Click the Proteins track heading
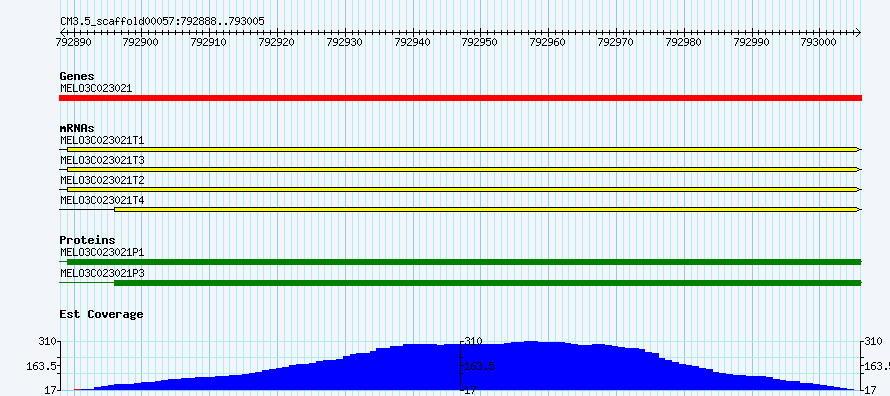 click(x=87, y=241)
